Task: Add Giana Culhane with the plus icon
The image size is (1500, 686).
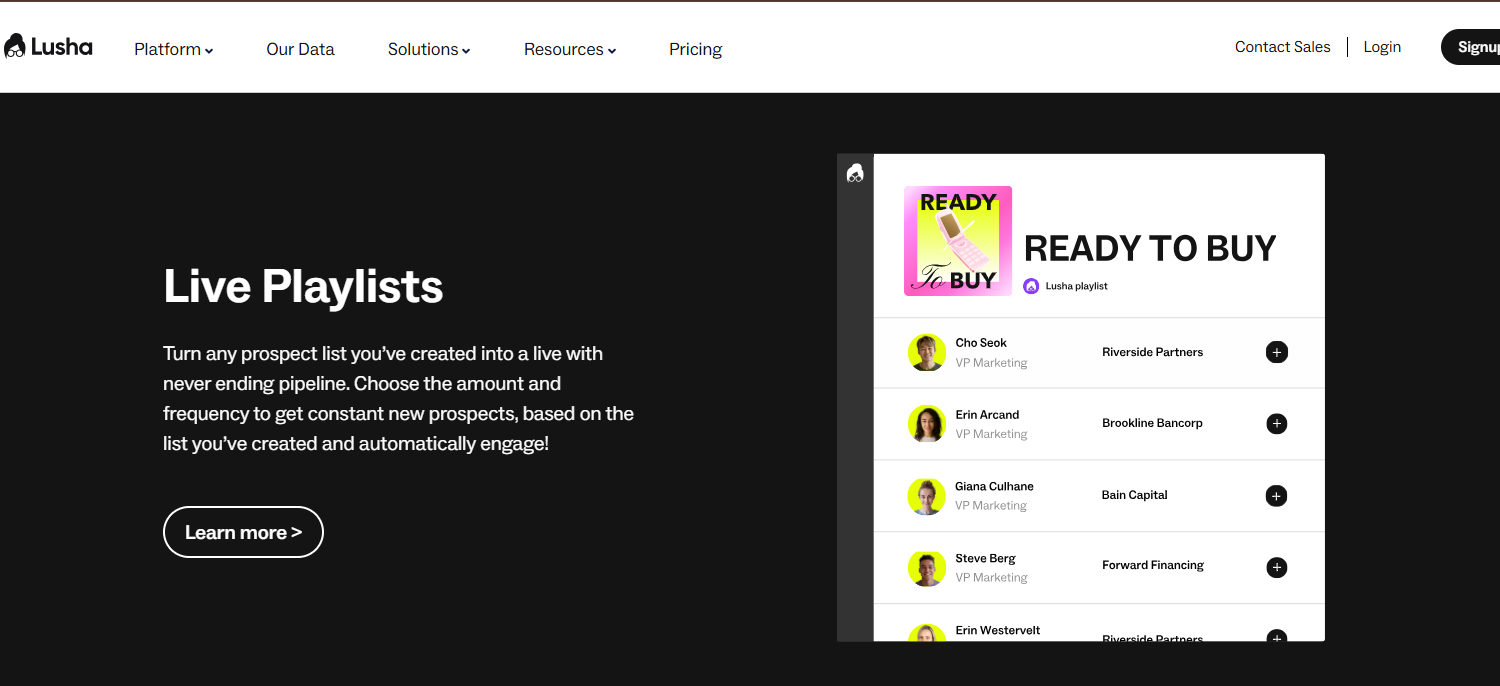Action: [x=1277, y=496]
